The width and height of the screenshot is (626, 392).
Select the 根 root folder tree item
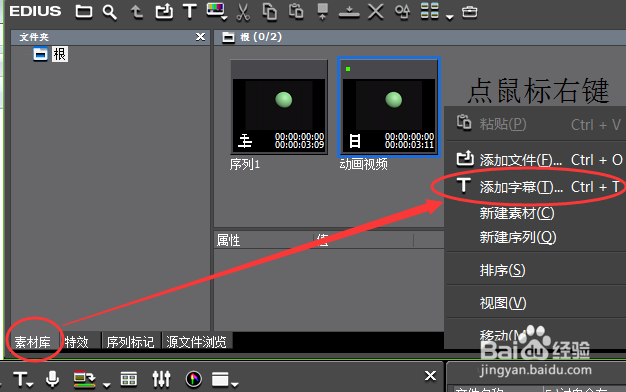[x=60, y=54]
